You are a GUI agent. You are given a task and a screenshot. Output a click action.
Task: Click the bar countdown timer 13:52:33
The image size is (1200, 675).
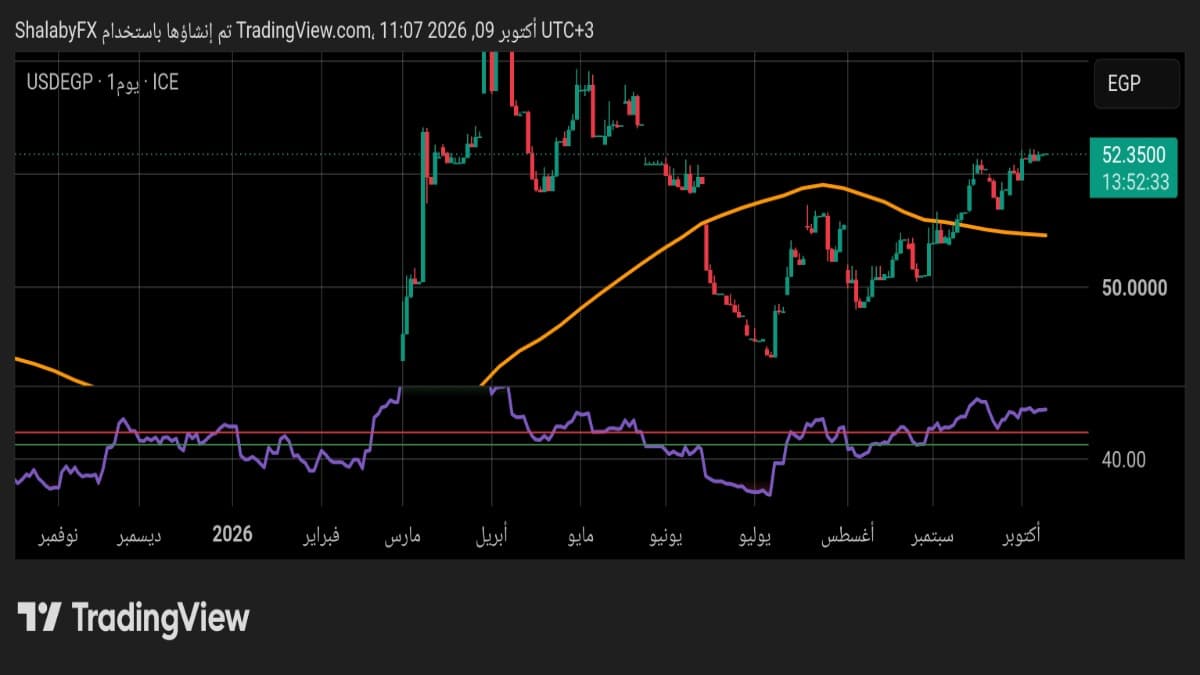tap(1135, 181)
